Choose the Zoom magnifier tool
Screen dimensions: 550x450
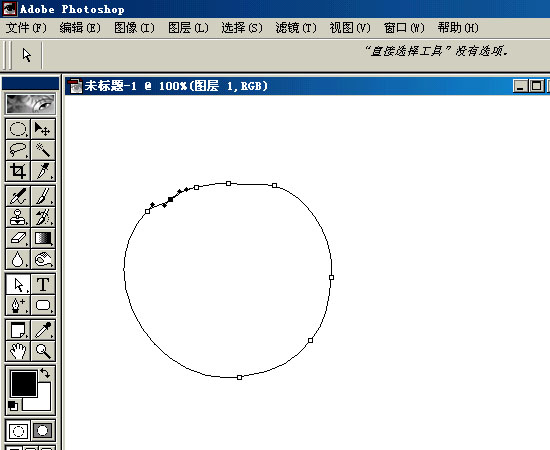tap(43, 351)
